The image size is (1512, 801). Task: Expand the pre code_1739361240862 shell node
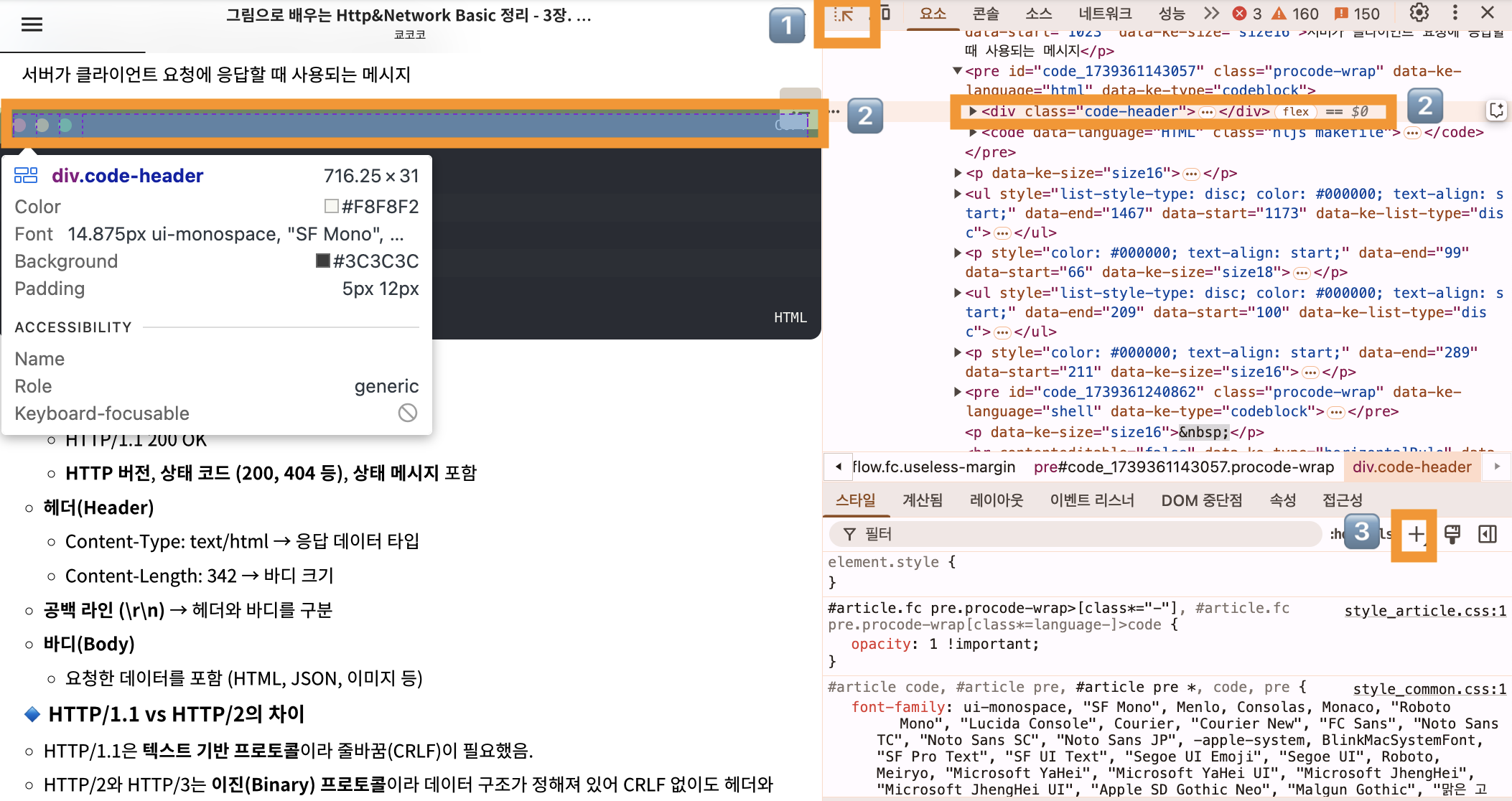(x=958, y=392)
